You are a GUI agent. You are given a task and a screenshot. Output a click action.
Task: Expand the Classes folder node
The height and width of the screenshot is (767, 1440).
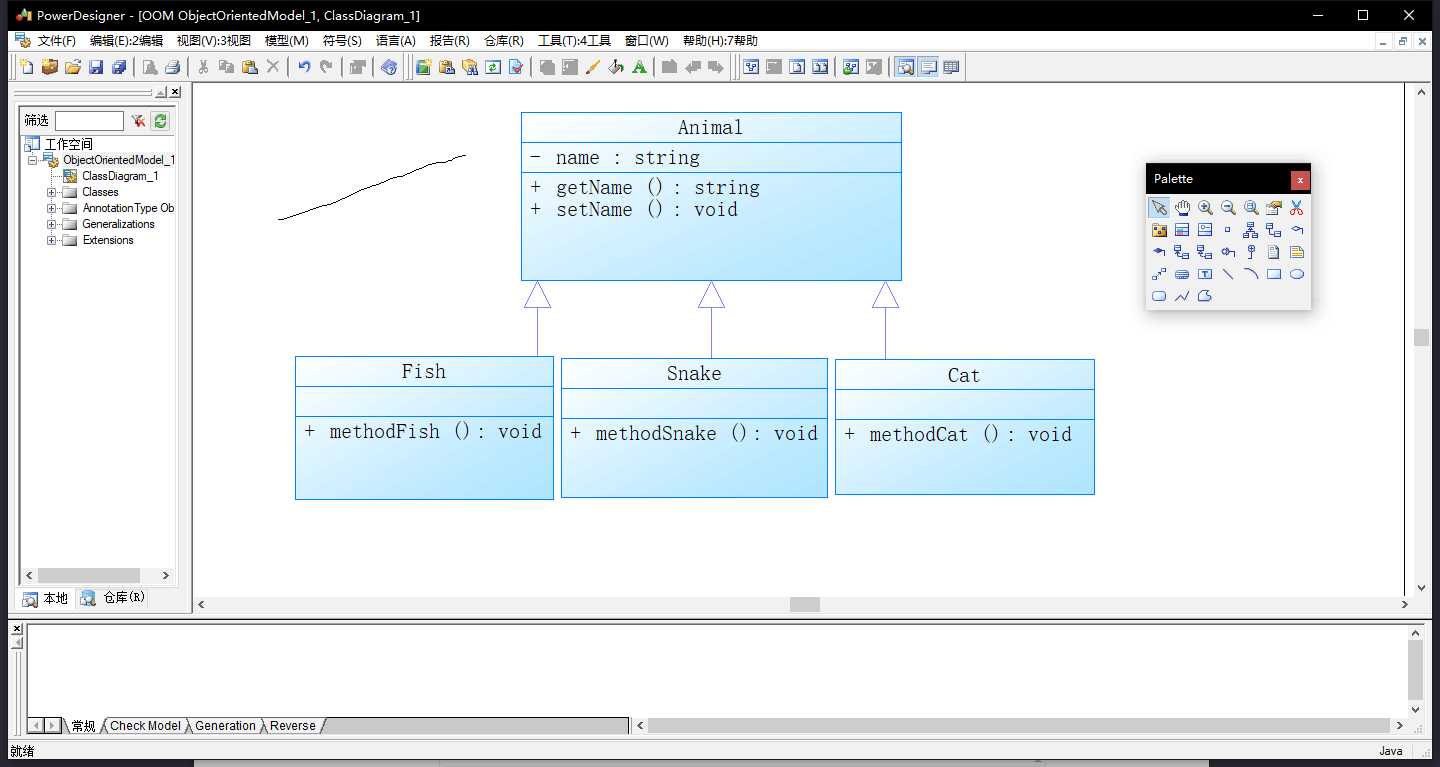point(52,192)
